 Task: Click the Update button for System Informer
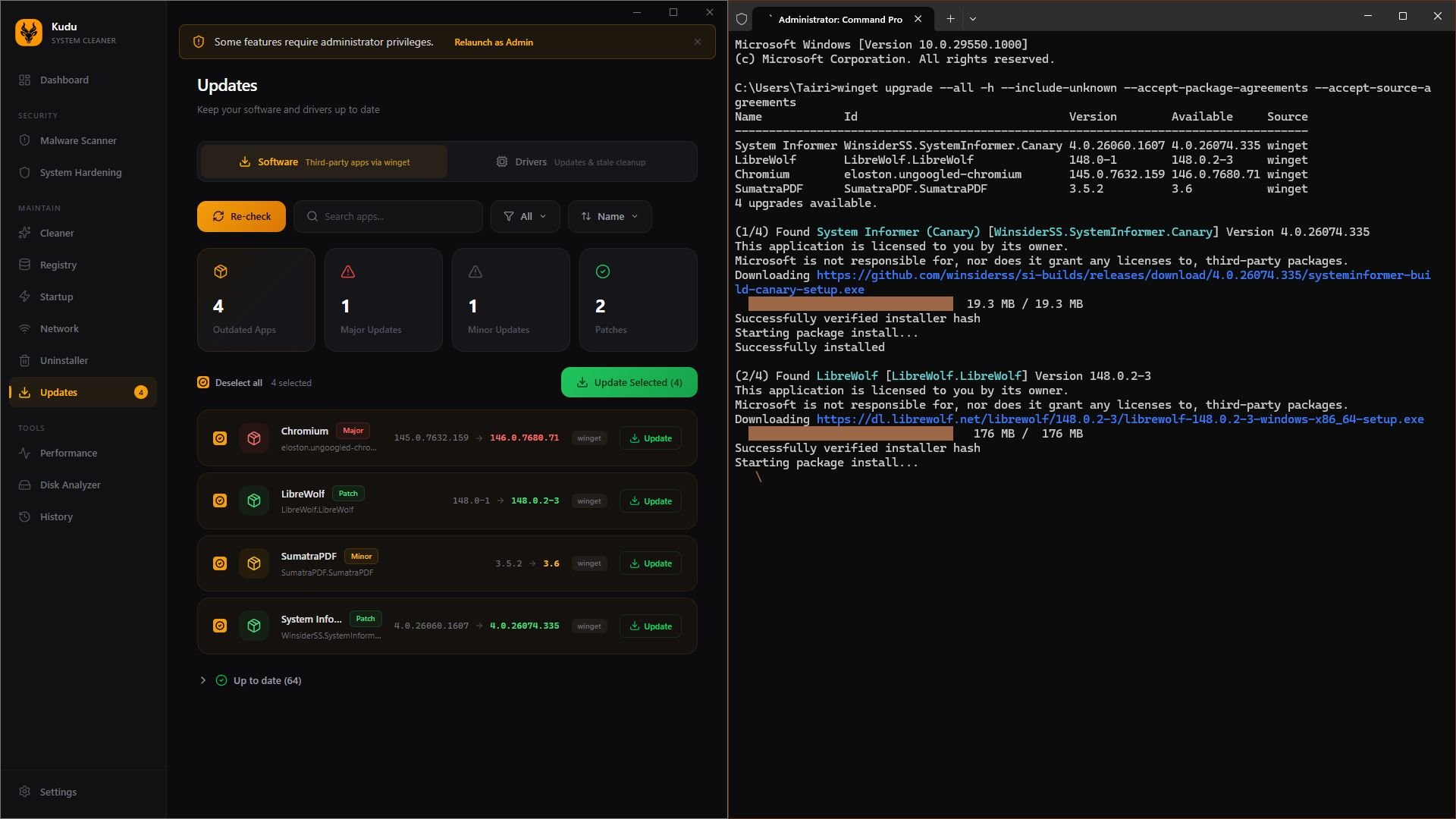(x=651, y=626)
